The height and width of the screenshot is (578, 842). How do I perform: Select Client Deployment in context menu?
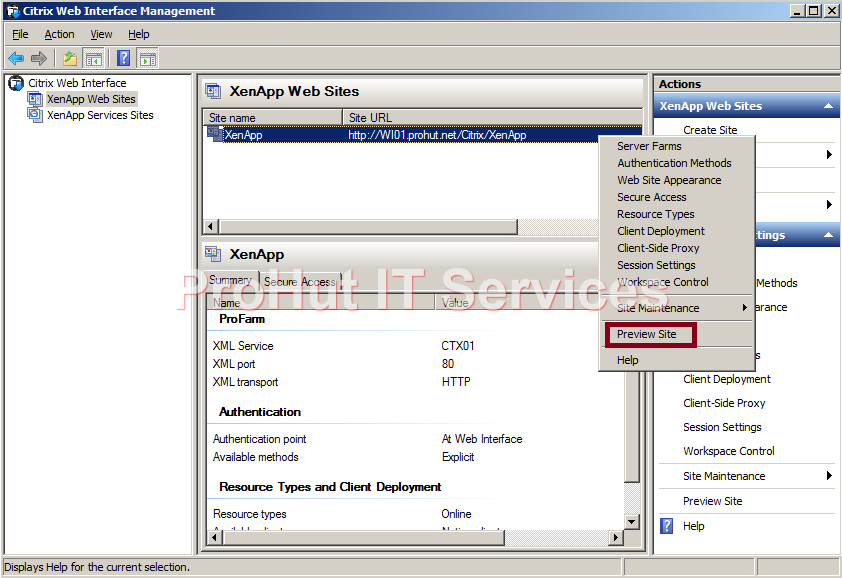pos(661,231)
